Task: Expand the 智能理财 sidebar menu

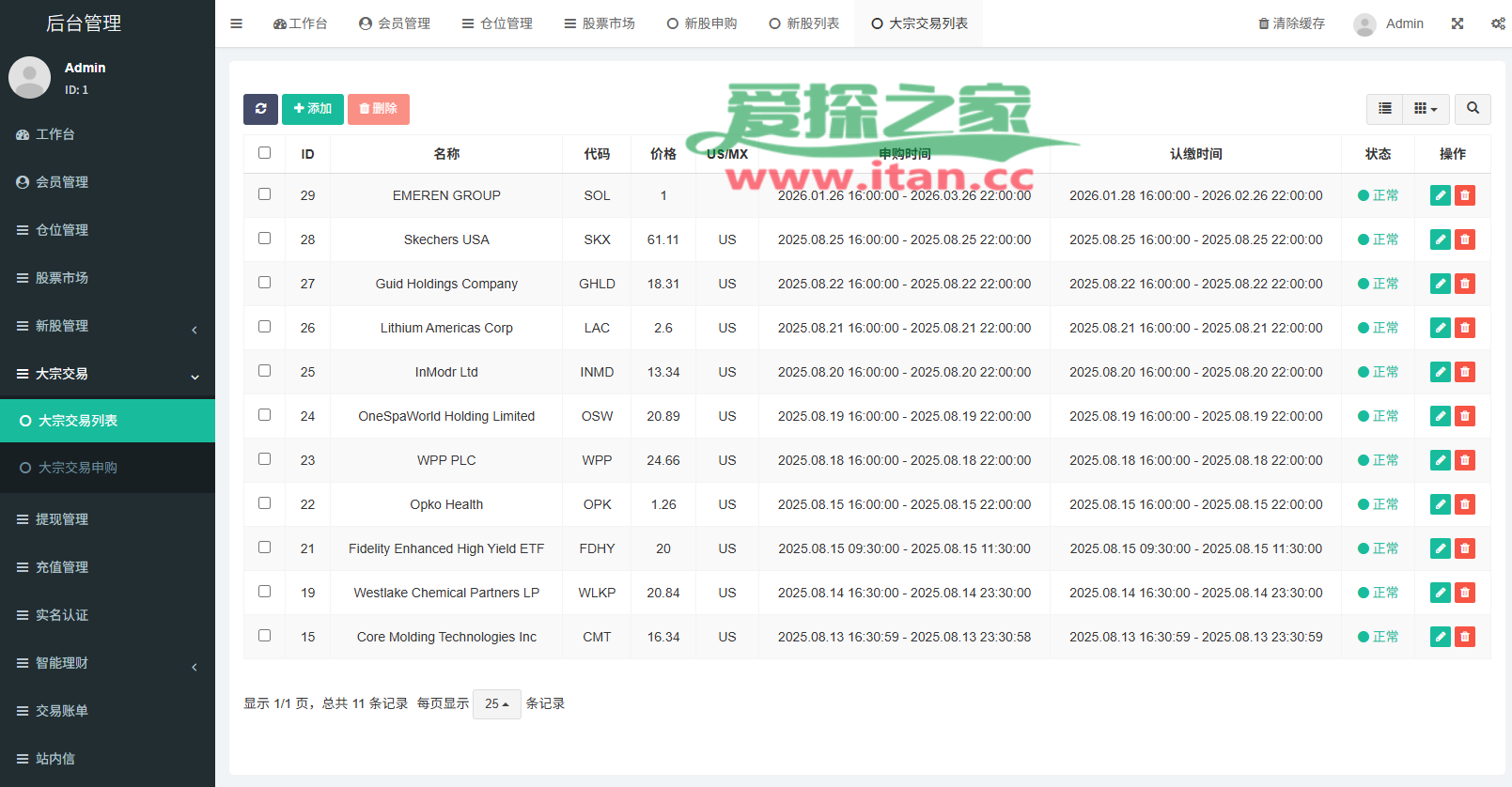Action: pos(107,663)
